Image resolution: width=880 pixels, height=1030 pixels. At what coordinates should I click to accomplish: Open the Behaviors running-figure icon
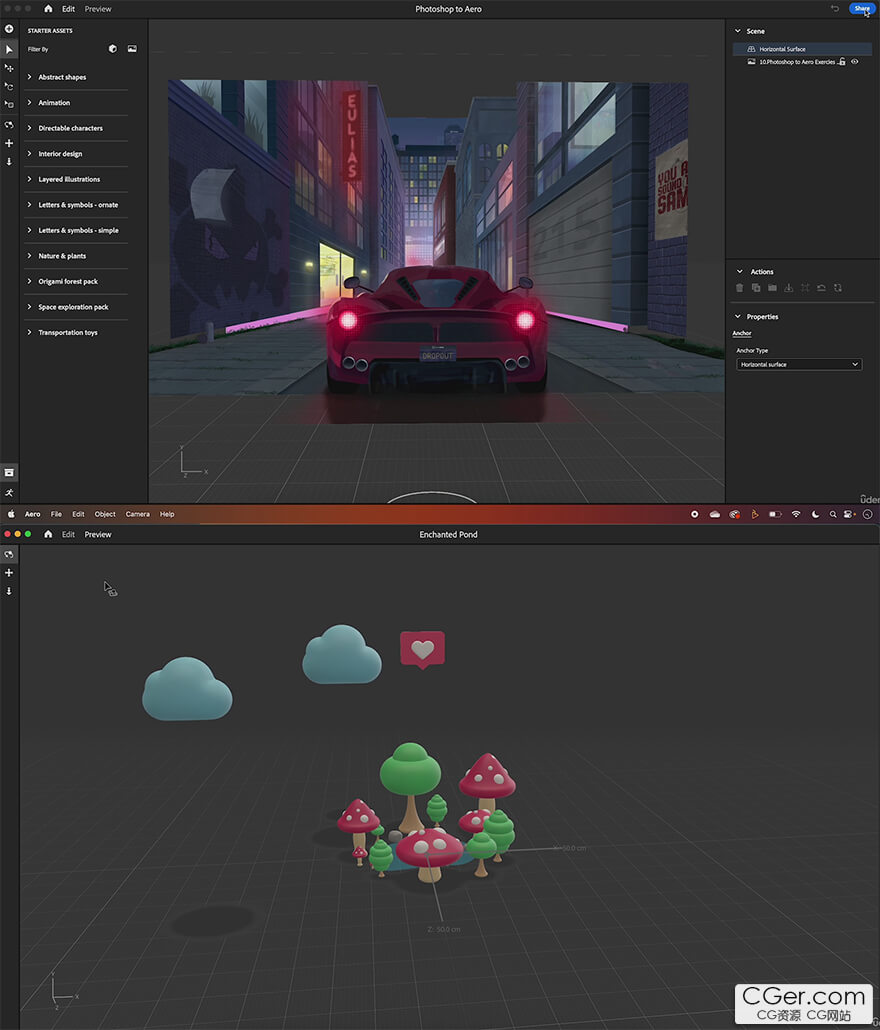tap(9, 493)
